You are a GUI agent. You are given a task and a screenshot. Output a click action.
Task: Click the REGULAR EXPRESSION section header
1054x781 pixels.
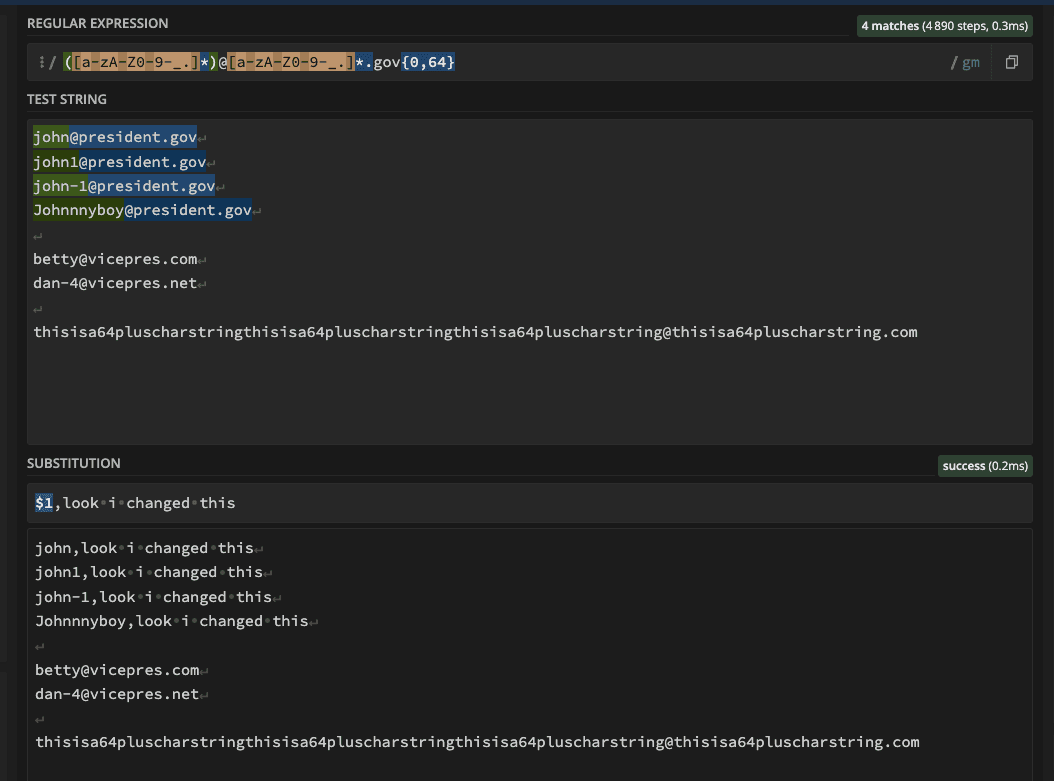pyautogui.click(x=97, y=22)
